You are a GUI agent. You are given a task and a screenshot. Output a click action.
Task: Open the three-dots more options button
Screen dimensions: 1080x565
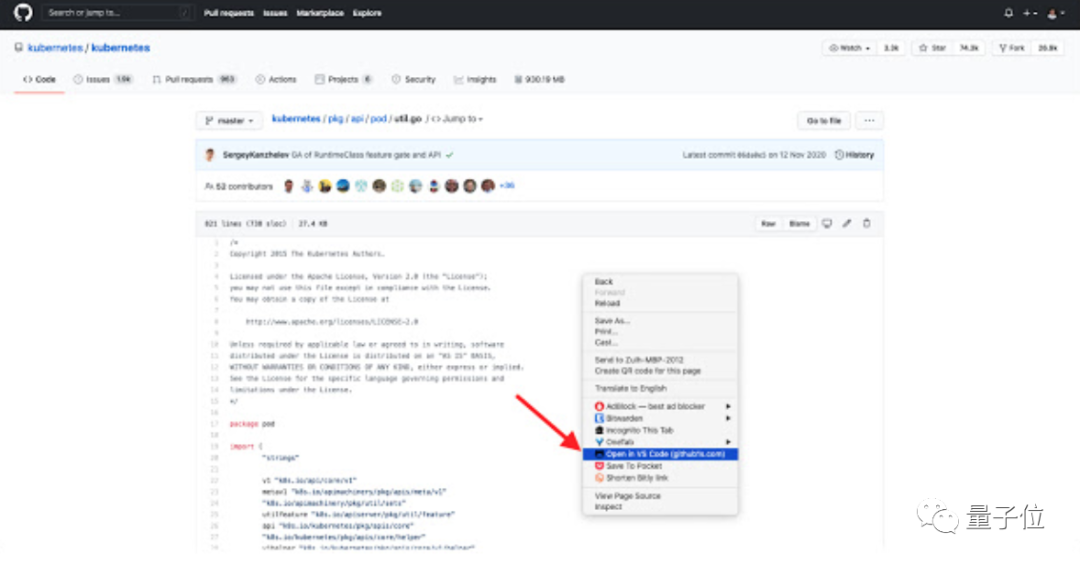point(869,121)
